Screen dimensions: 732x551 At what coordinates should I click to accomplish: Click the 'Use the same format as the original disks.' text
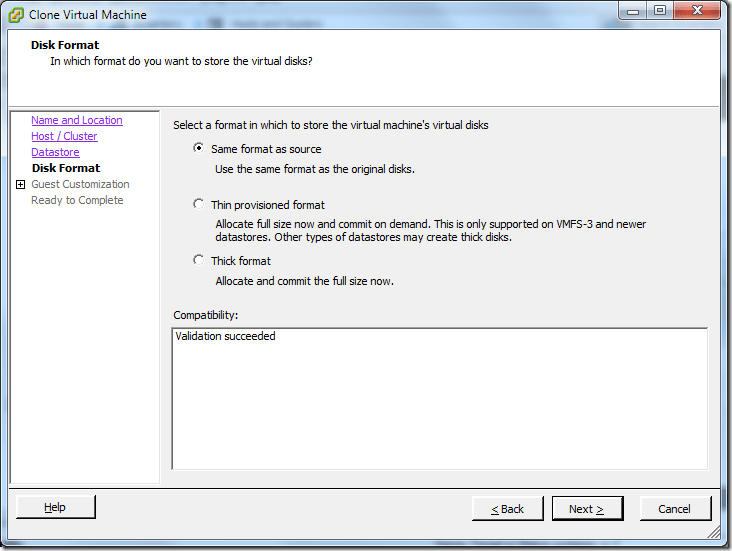click(315, 169)
